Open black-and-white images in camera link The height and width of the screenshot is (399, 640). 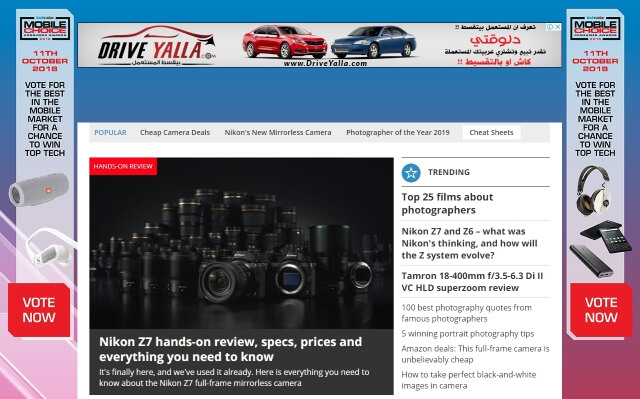[469, 380]
